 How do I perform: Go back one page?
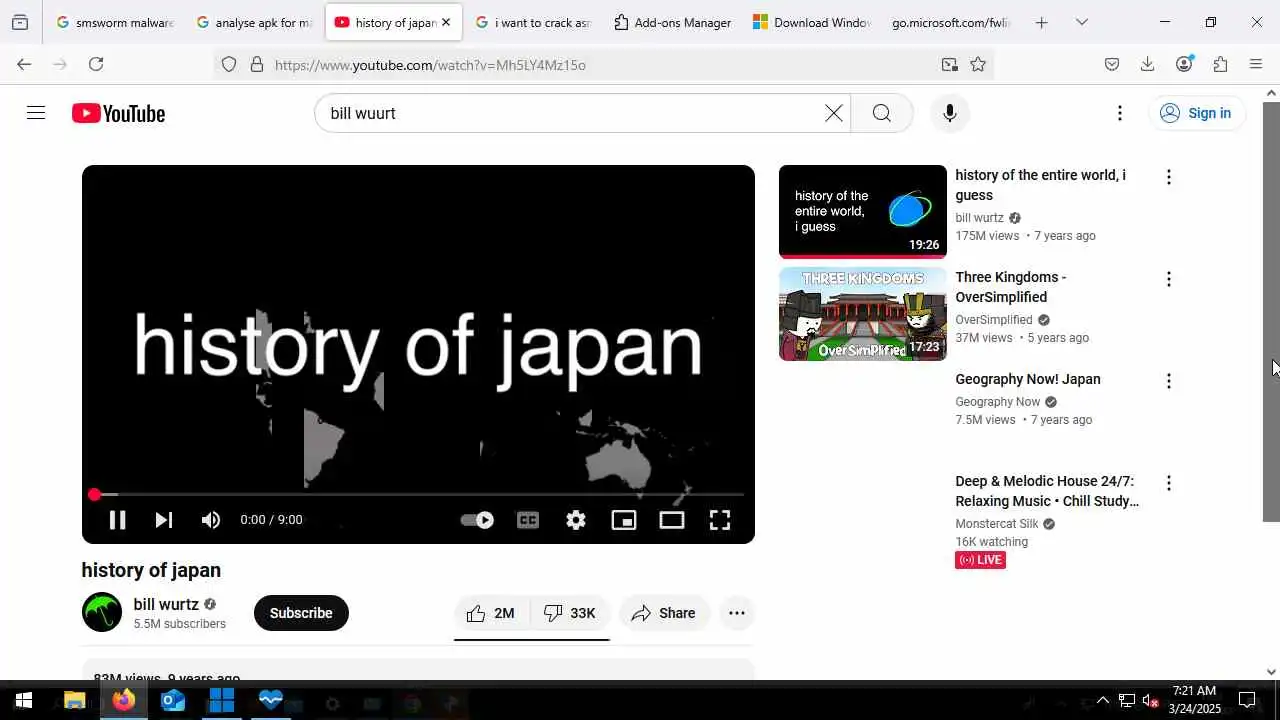pyautogui.click(x=24, y=64)
